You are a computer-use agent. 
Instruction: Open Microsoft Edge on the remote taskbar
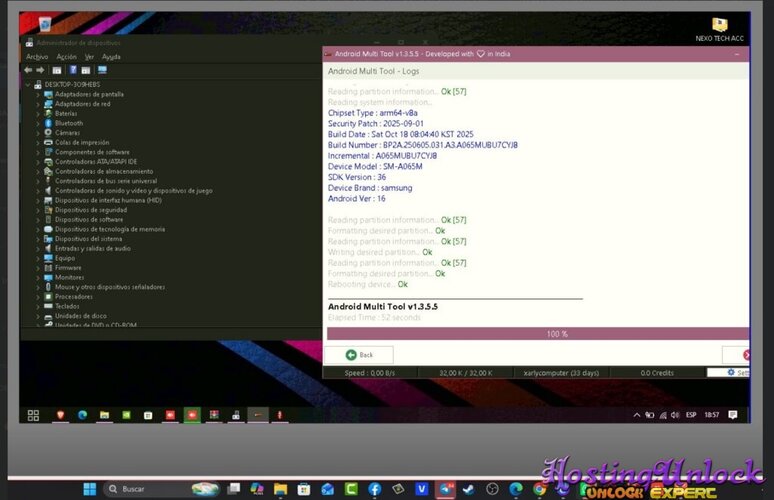[82, 416]
